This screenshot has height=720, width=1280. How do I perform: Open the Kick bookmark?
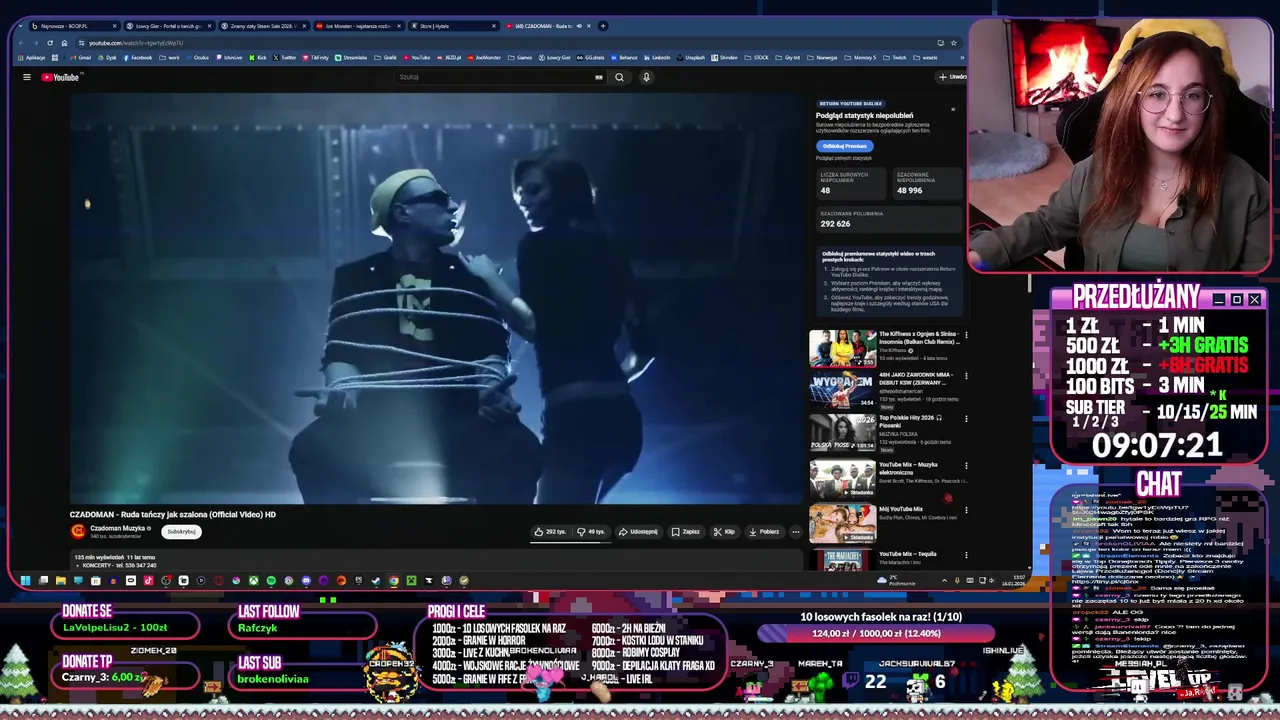click(257, 57)
